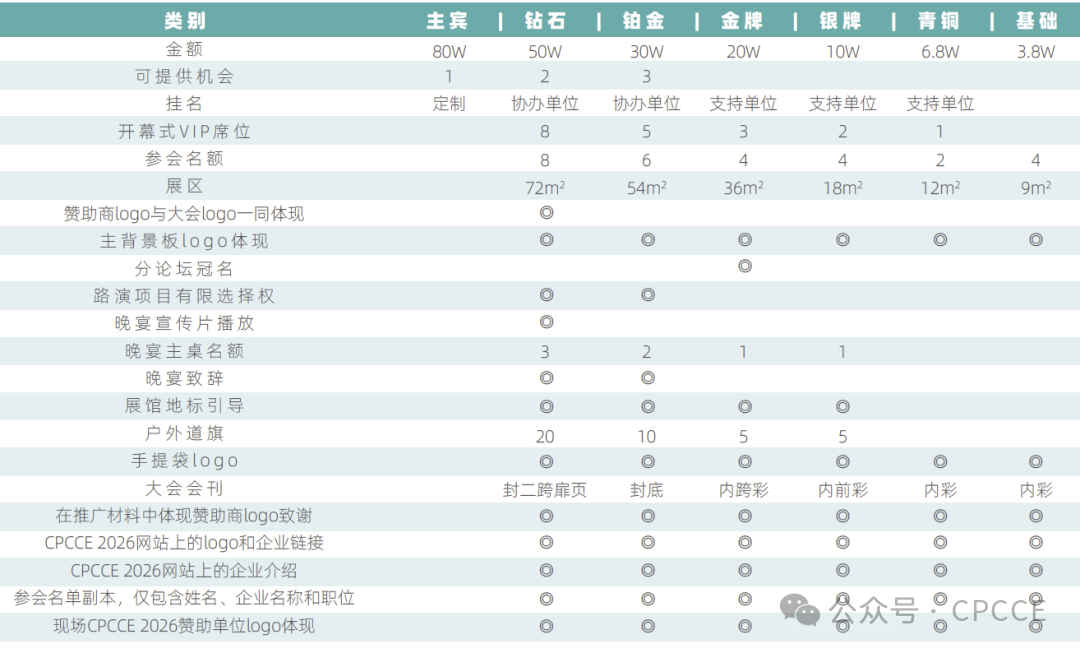Select the 12m² booth area cell
Screen dimensions: 1080x653
click(940, 187)
